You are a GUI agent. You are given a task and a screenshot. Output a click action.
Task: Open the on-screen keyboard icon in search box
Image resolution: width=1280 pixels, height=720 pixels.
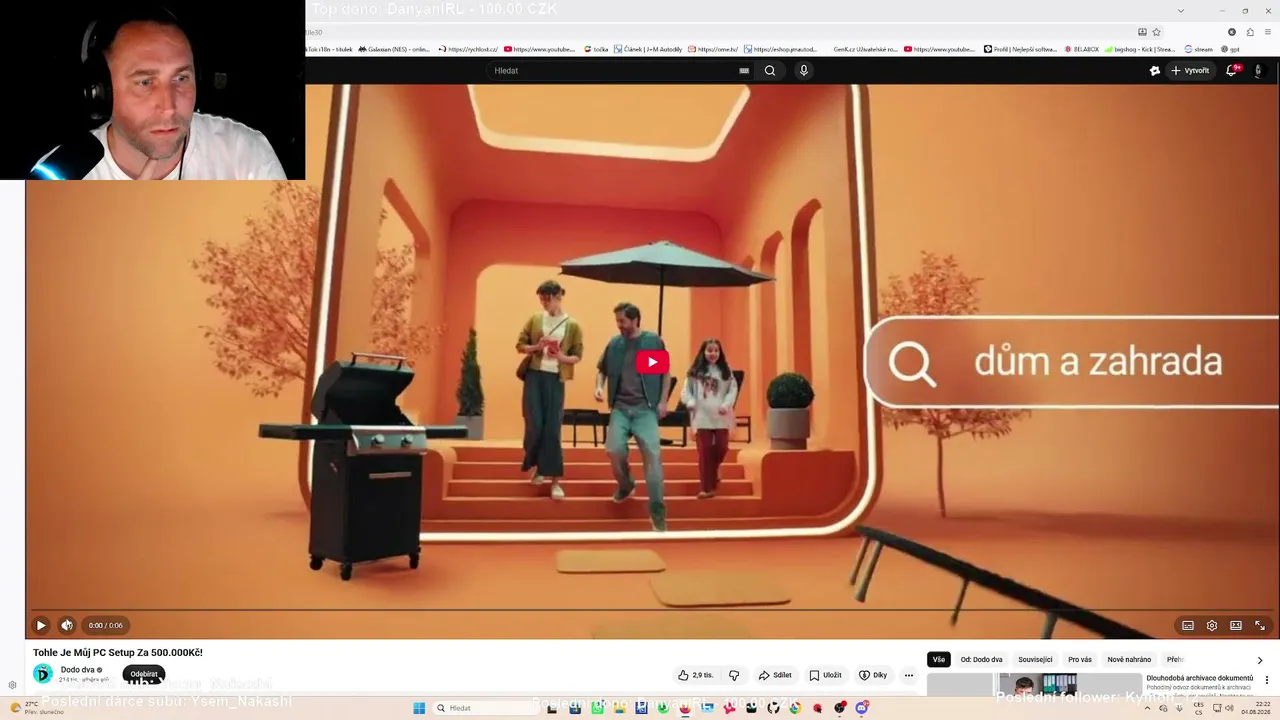coord(744,71)
